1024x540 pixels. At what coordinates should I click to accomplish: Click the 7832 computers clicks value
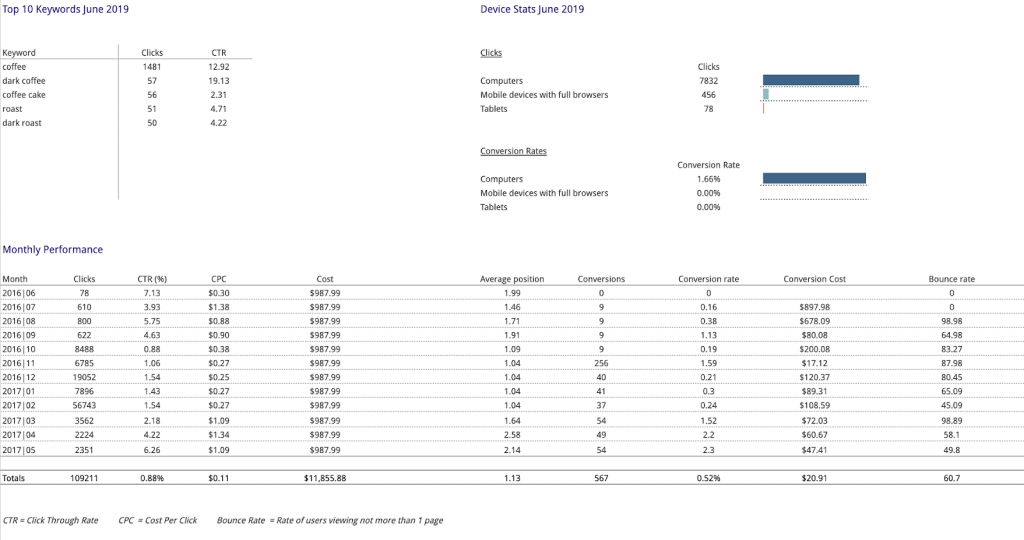point(709,81)
